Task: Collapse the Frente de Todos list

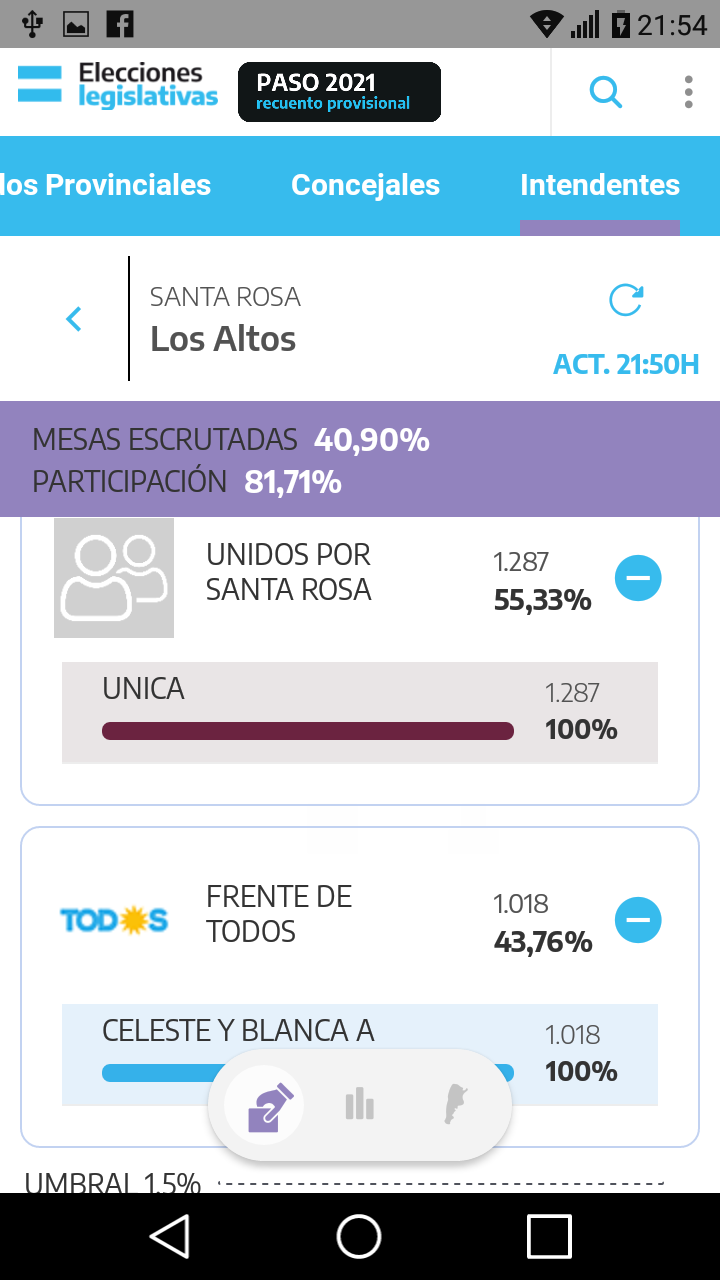Action: point(638,920)
